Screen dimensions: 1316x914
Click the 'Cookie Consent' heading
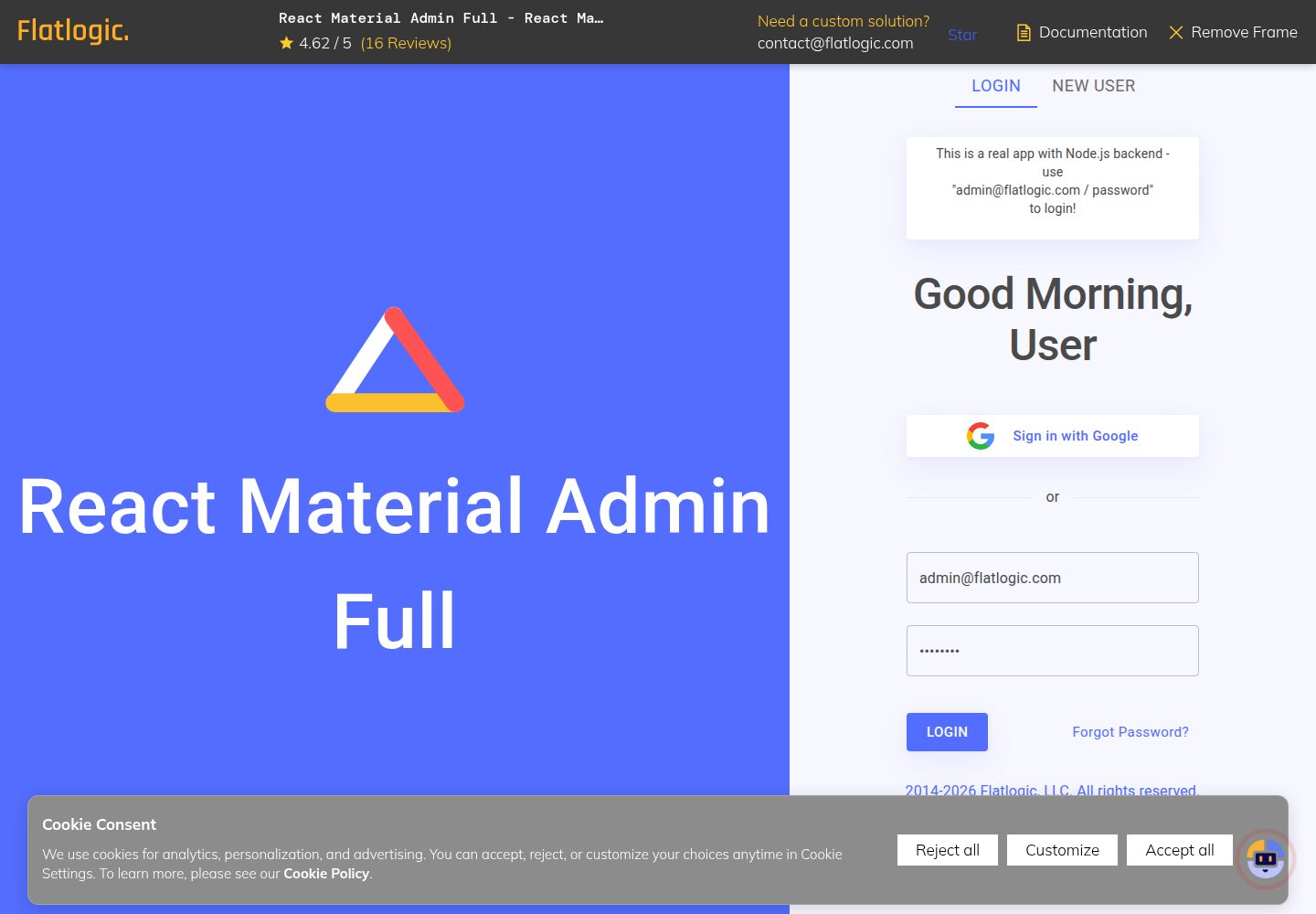(x=99, y=824)
